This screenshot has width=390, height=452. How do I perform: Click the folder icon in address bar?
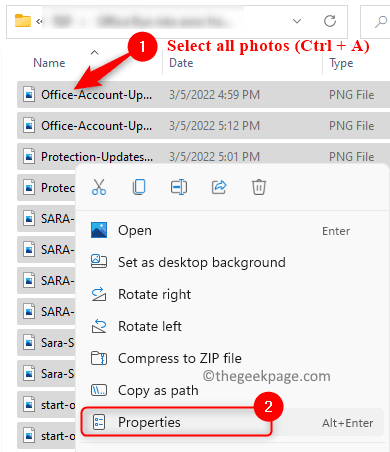click(23, 21)
